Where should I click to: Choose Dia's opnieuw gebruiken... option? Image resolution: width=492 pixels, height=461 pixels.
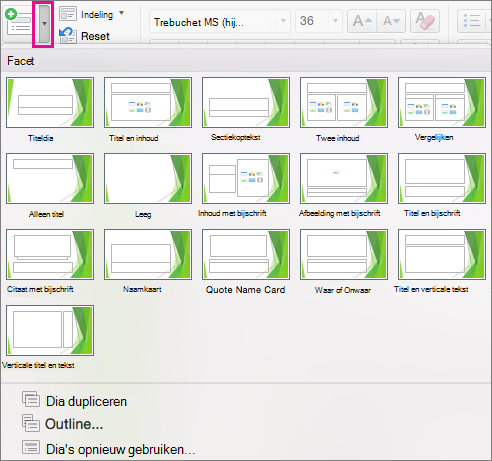[109, 449]
